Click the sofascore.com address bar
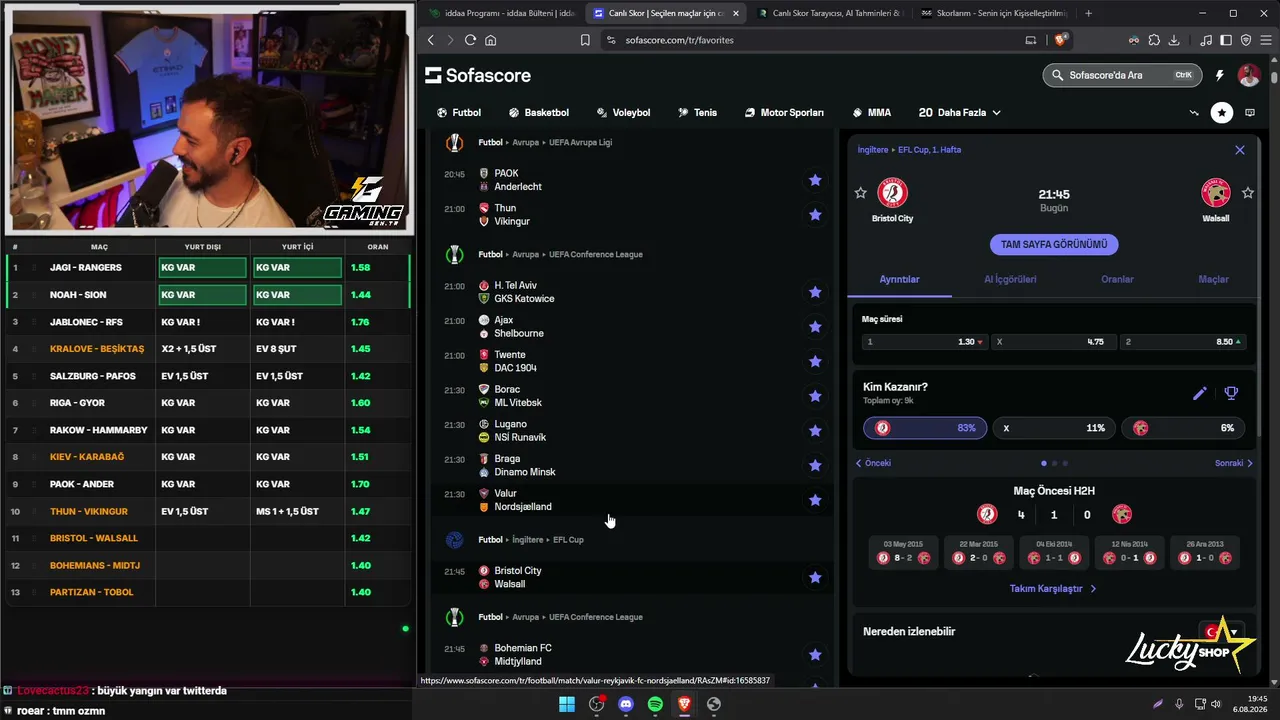1280x720 pixels. tap(820, 40)
